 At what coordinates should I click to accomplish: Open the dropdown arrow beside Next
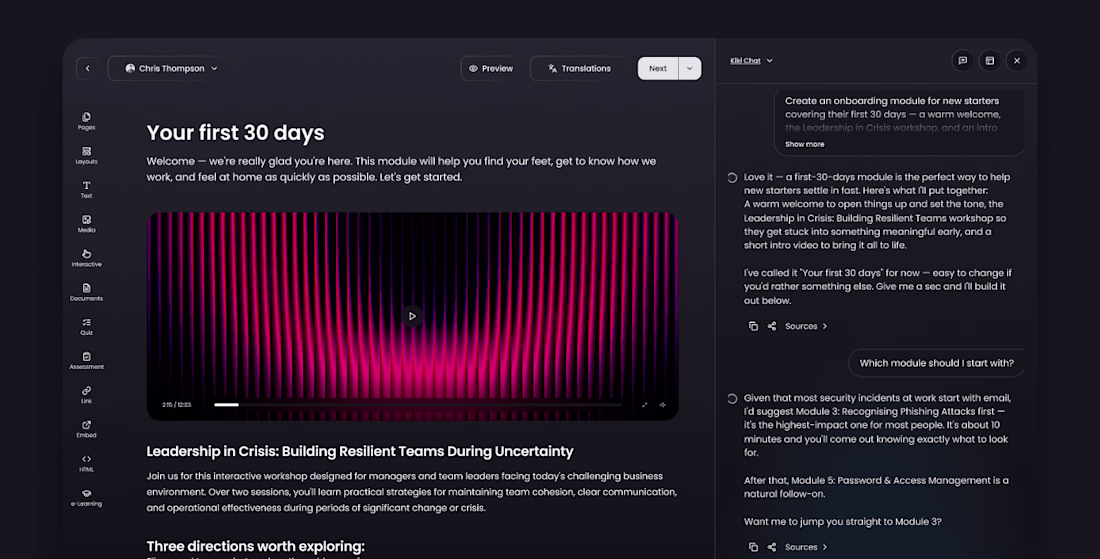[690, 69]
